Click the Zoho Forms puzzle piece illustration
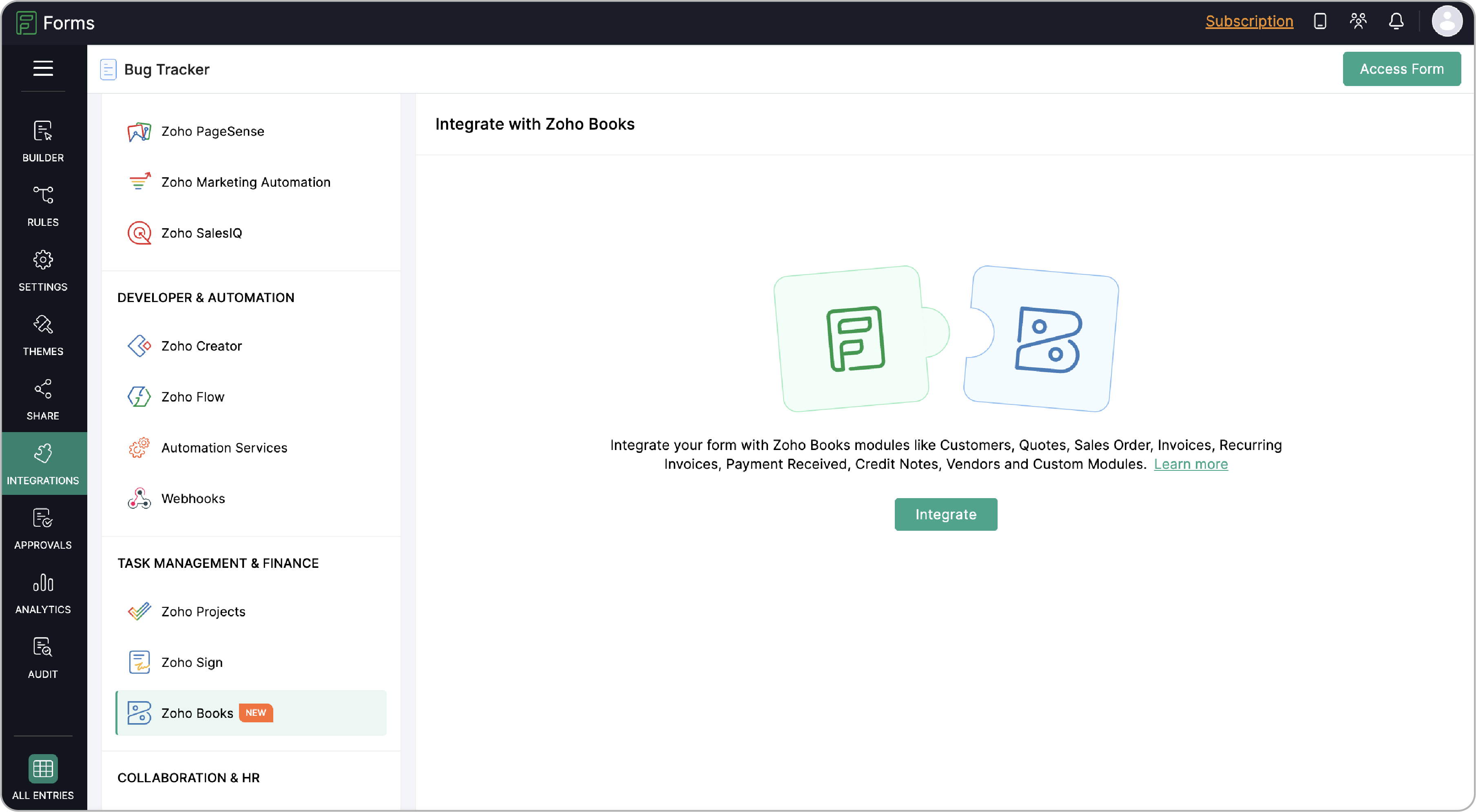This screenshot has height=812, width=1476. click(861, 338)
